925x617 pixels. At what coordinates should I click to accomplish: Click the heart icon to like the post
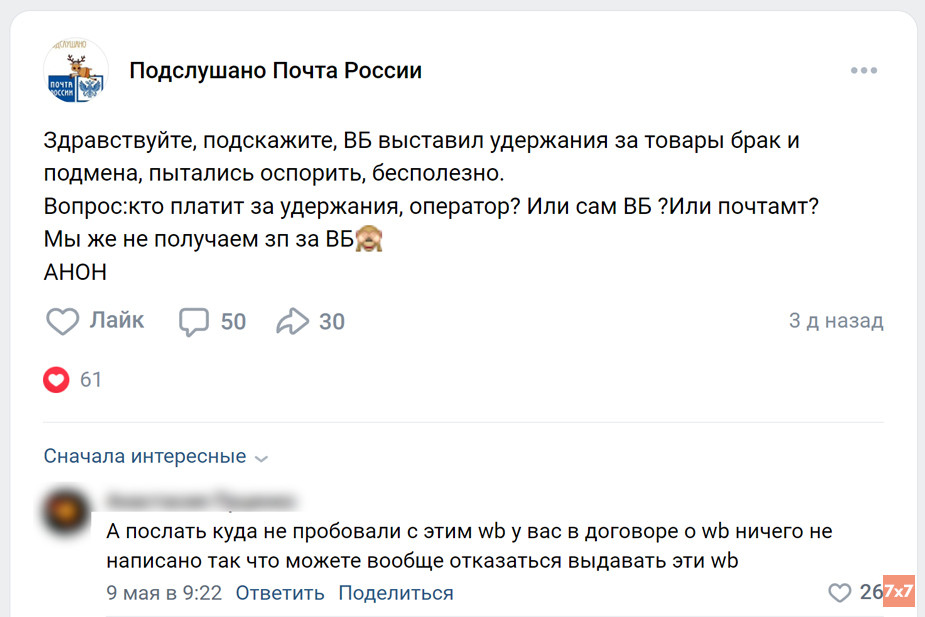click(x=62, y=321)
